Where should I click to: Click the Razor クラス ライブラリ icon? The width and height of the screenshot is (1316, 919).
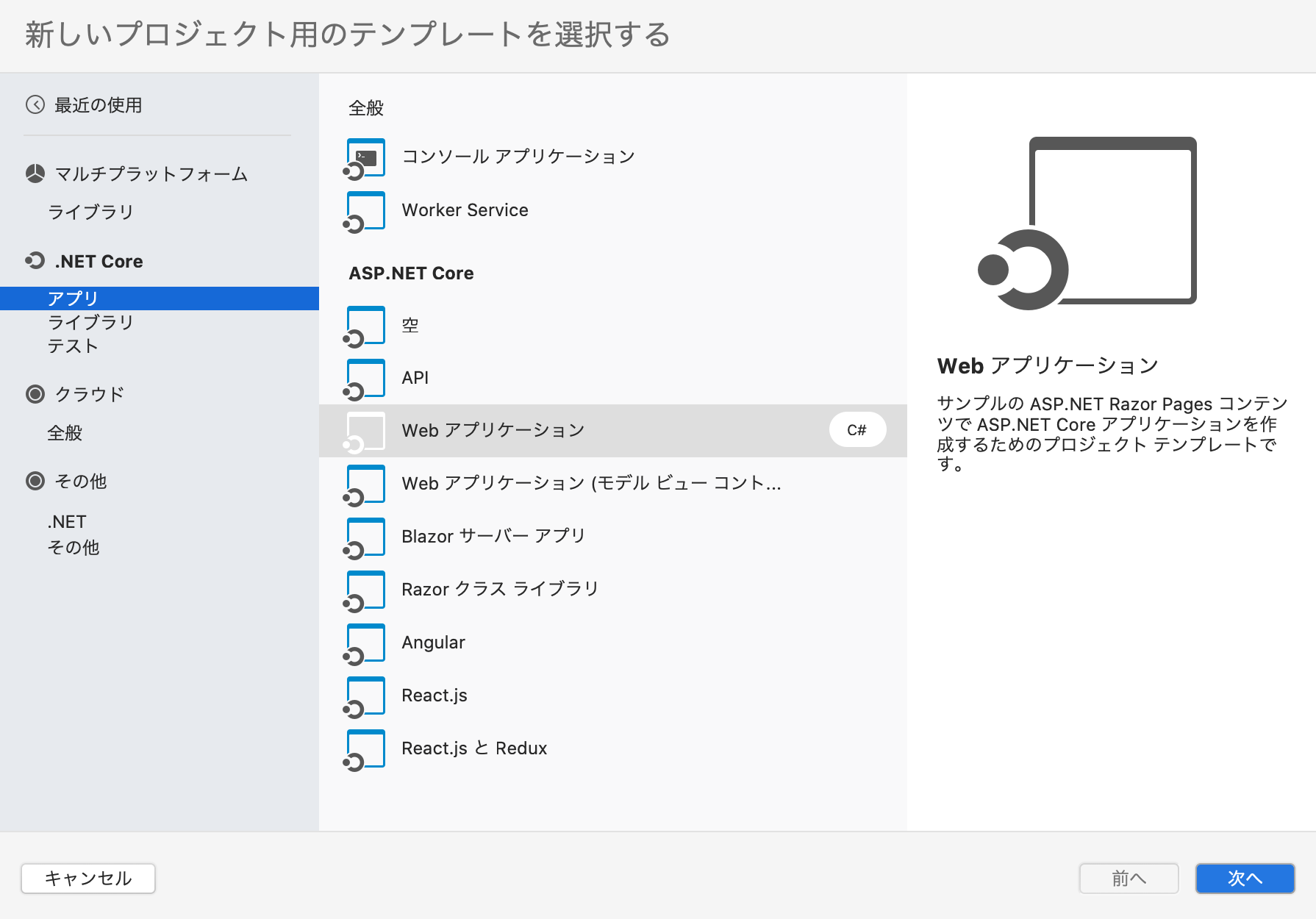365,591
